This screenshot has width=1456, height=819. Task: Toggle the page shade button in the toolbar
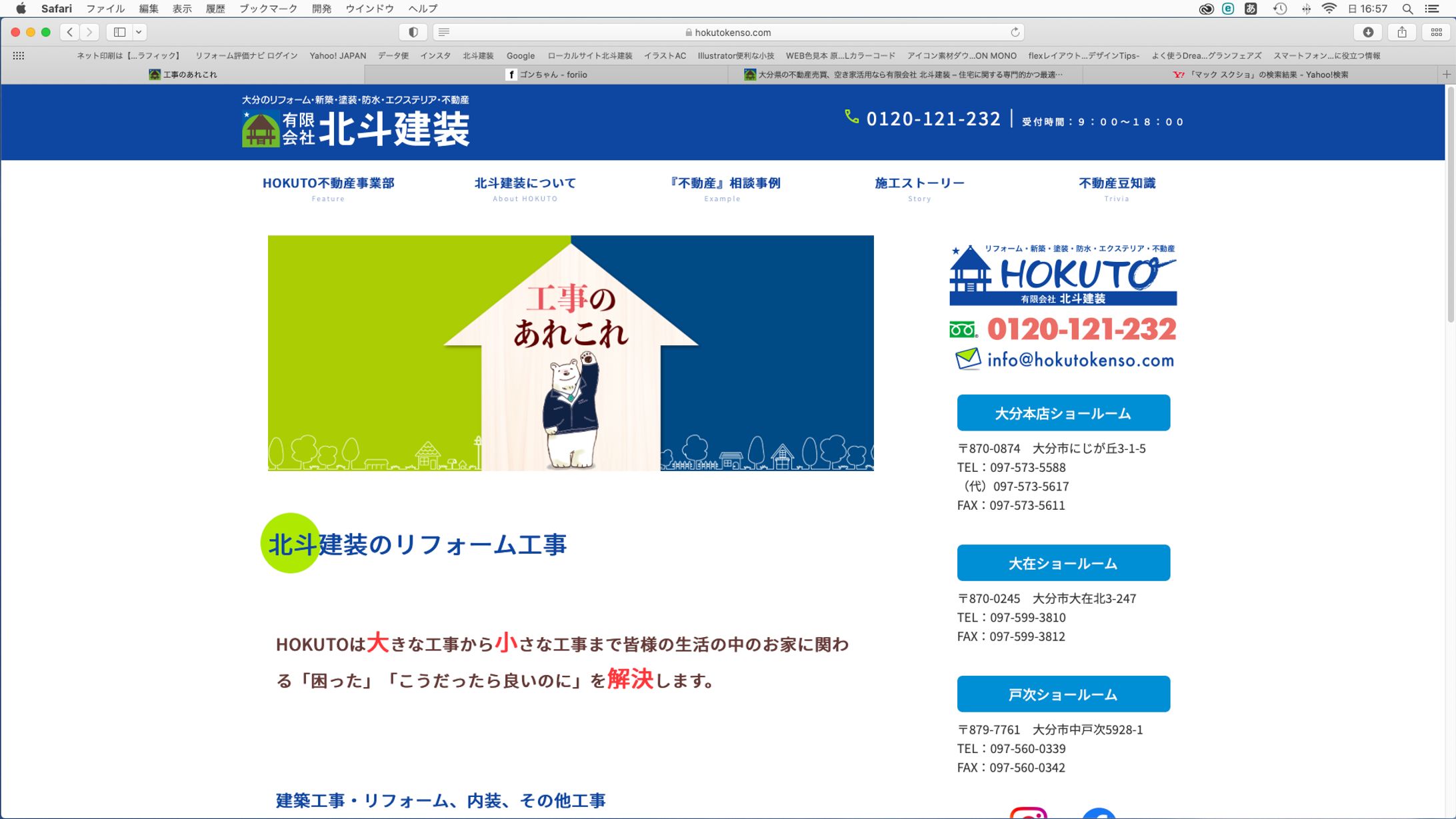(x=413, y=31)
